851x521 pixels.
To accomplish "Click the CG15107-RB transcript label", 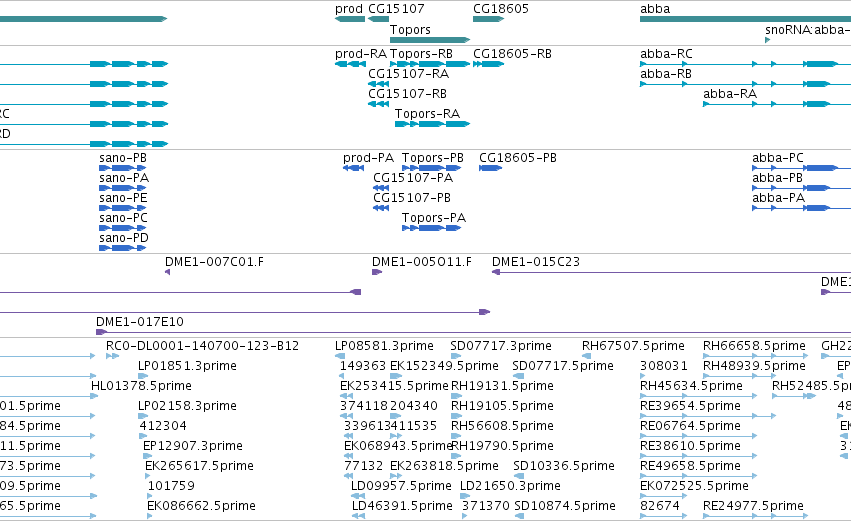I will click(x=408, y=94).
